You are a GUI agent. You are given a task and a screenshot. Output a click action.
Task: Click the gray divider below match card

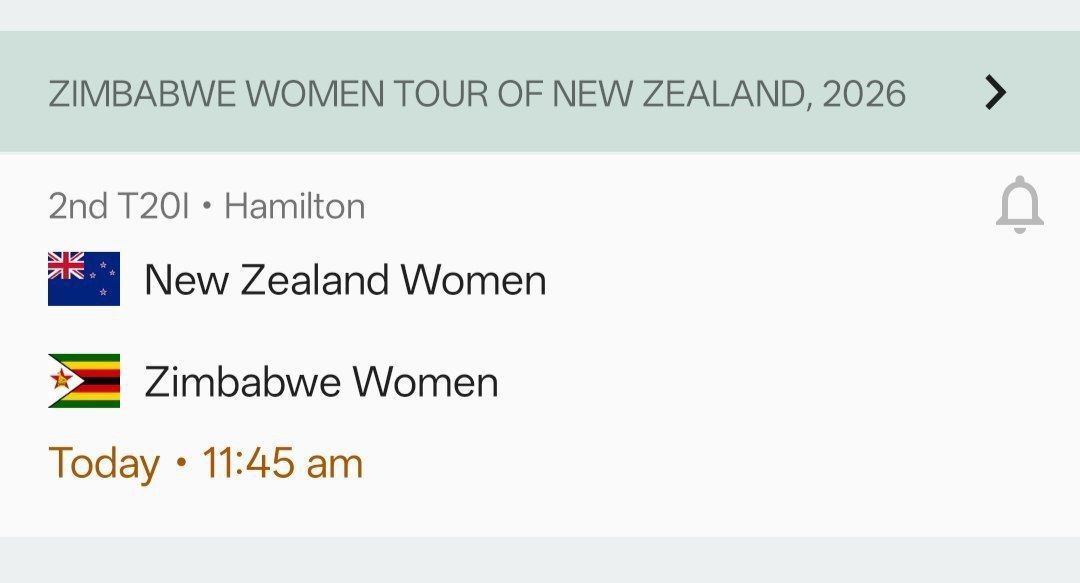pyautogui.click(x=540, y=560)
